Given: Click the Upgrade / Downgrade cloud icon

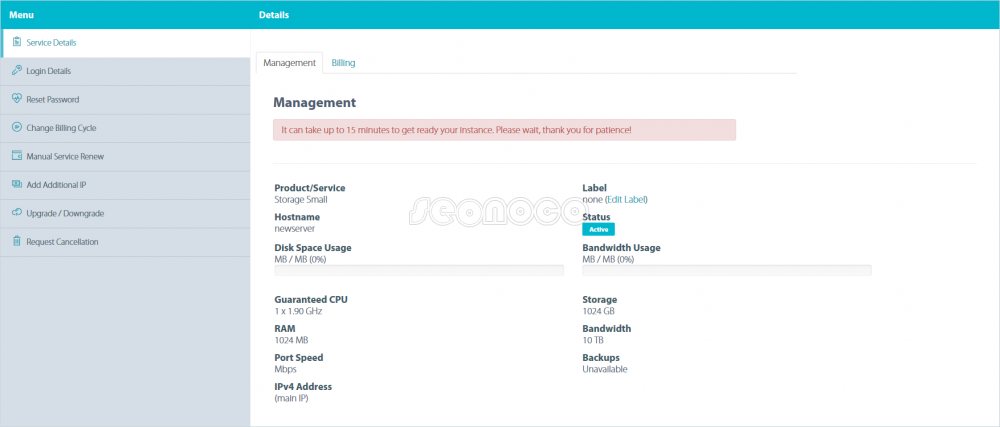Looking at the screenshot, I should point(17,213).
